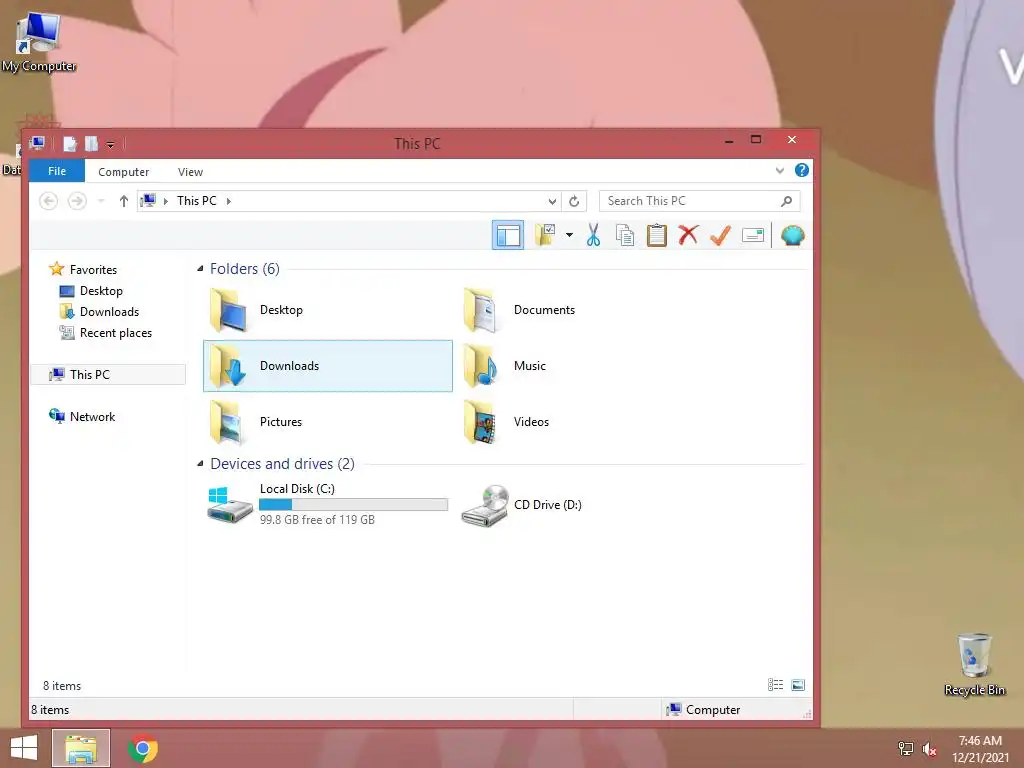Click the Copy icon in toolbar
The width and height of the screenshot is (1024, 768).
(625, 235)
